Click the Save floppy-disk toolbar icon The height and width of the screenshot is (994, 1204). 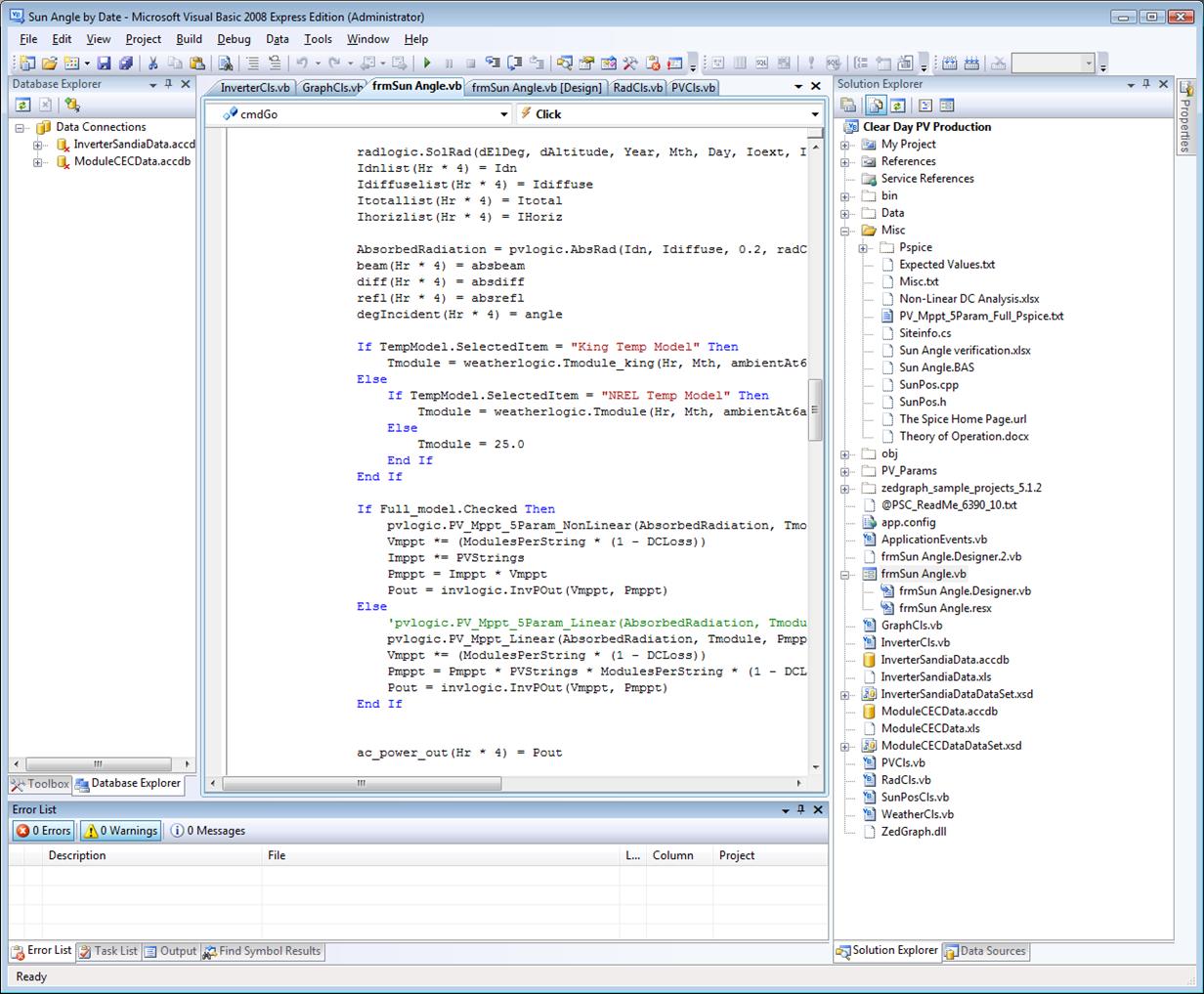104,64
